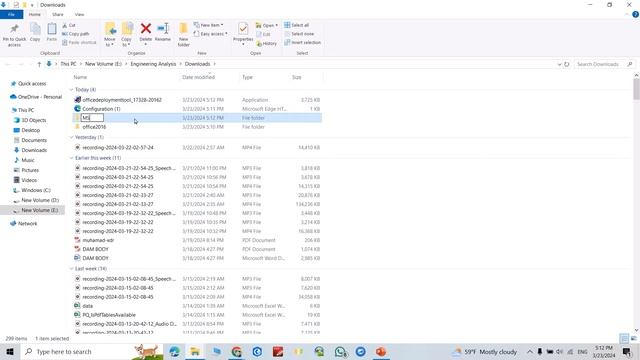Click the Windows Start button

10,351
